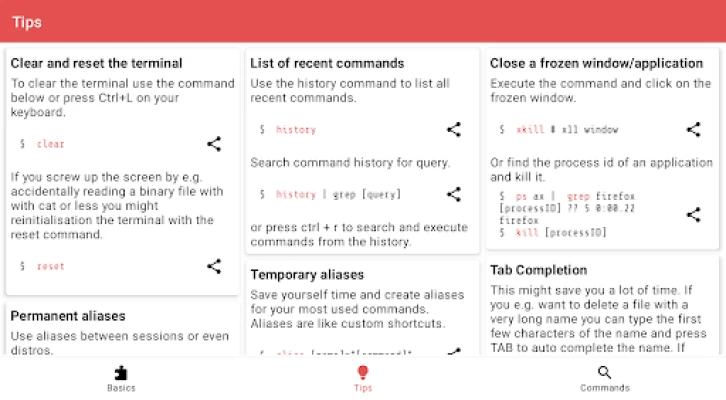Share the xkill command
The height and width of the screenshot is (400, 726).
(693, 129)
